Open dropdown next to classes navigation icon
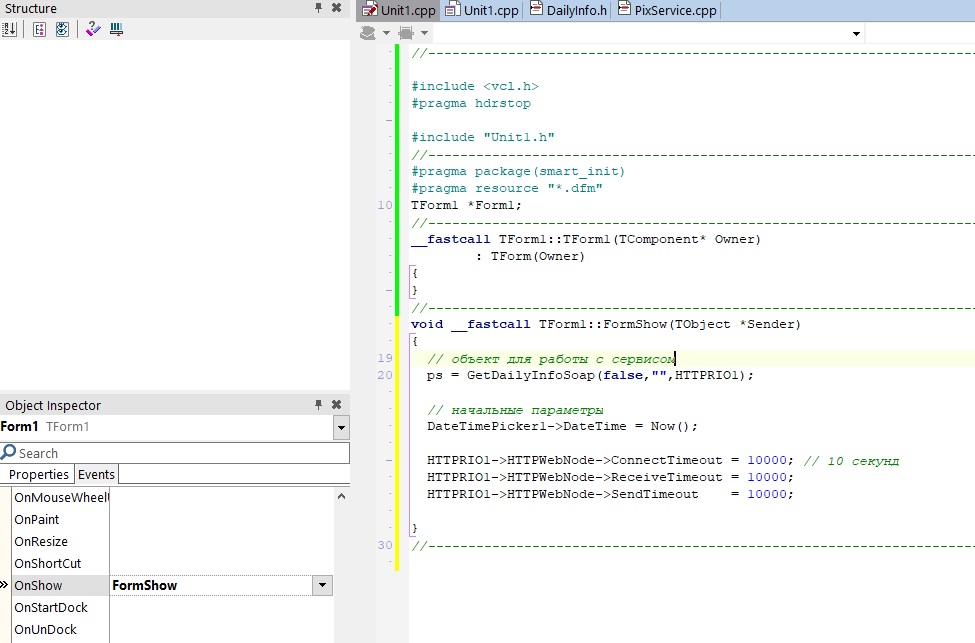This screenshot has height=643, width=975. coord(386,33)
